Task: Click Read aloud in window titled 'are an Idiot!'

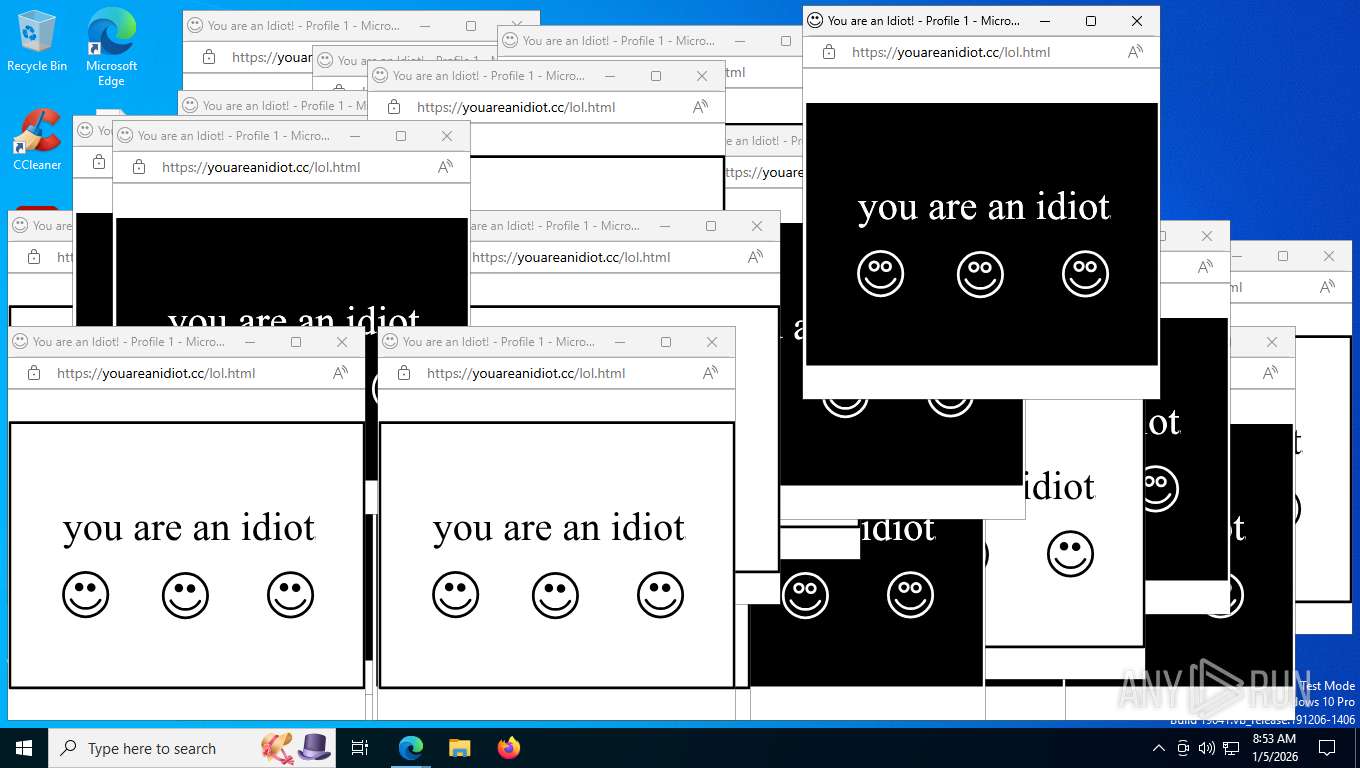Action: pos(755,257)
